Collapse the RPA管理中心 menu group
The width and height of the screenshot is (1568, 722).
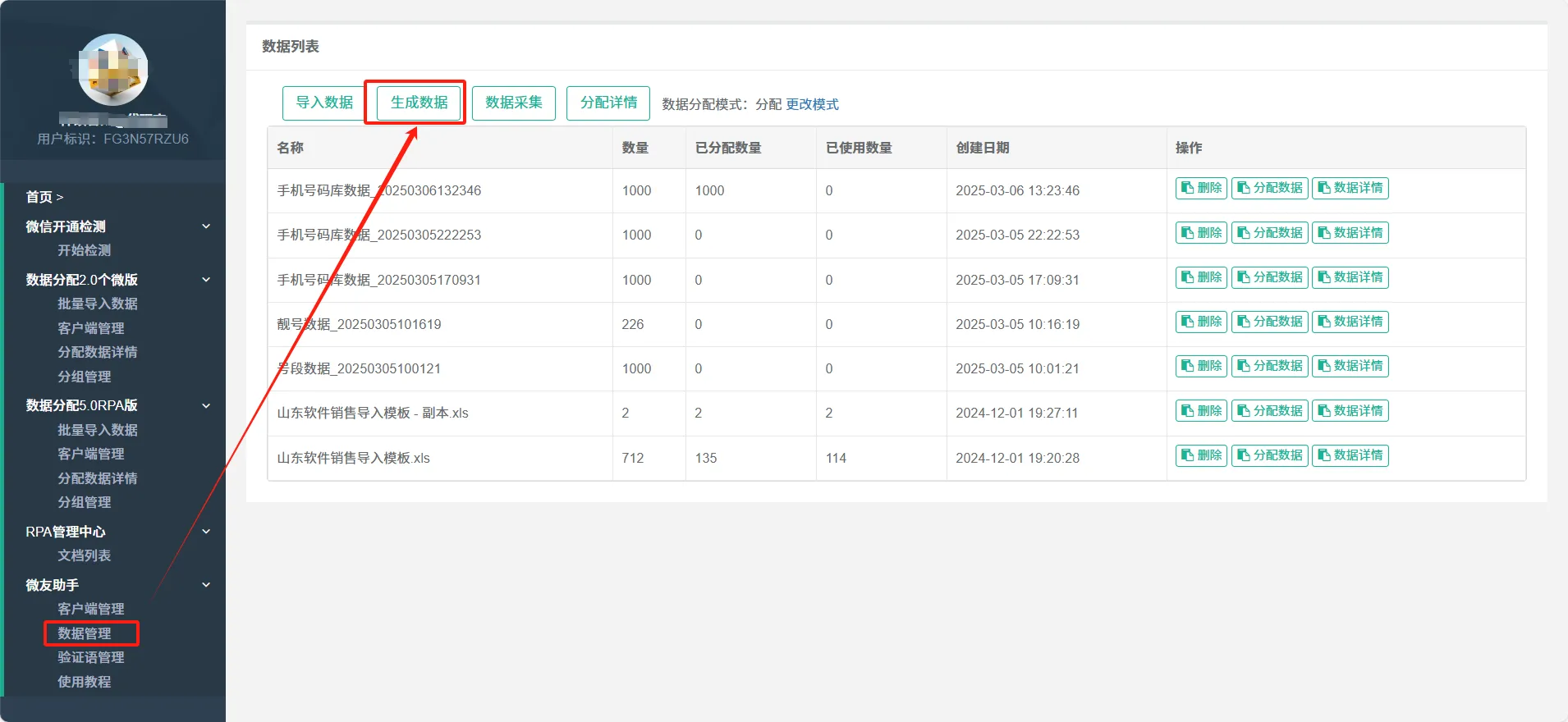(x=206, y=532)
